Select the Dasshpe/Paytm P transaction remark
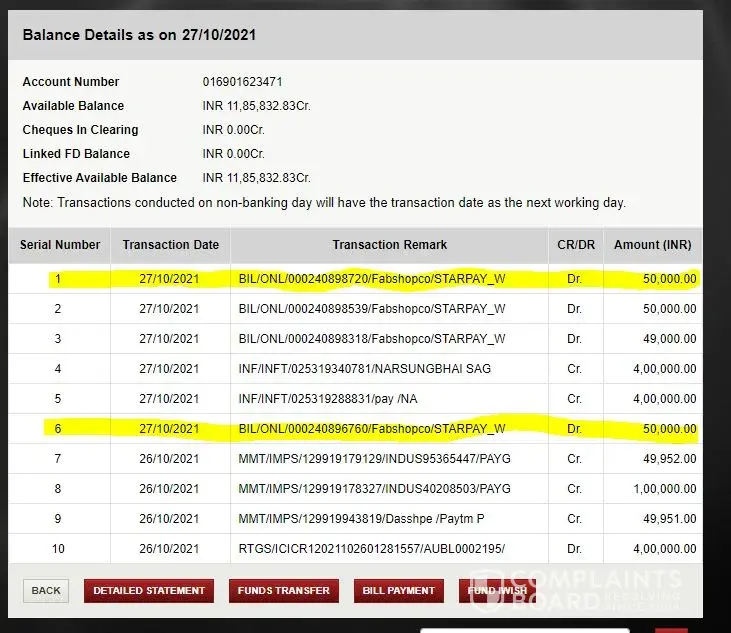The image size is (731, 633). [361, 519]
